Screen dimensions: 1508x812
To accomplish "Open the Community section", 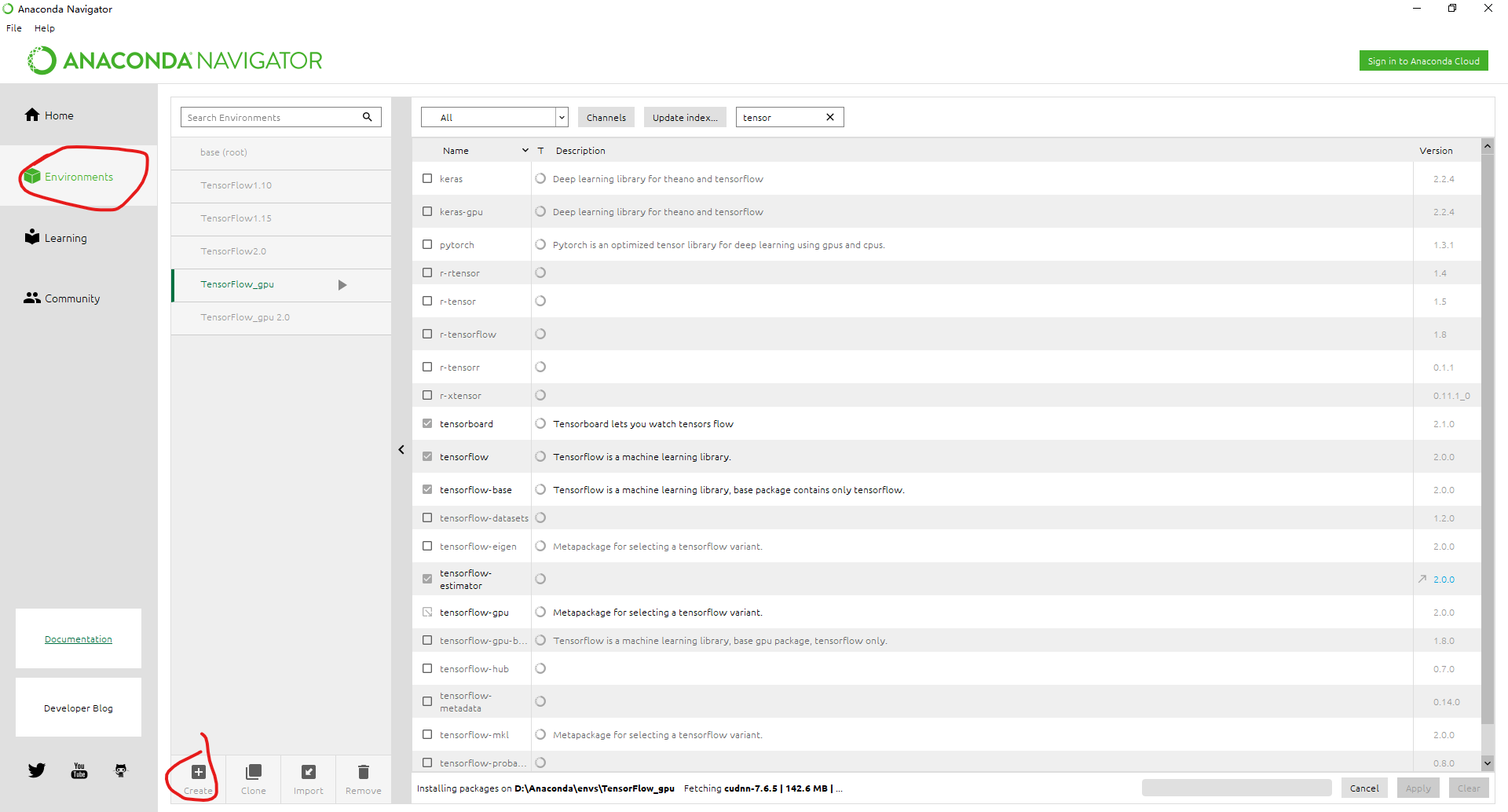I will pos(79,298).
